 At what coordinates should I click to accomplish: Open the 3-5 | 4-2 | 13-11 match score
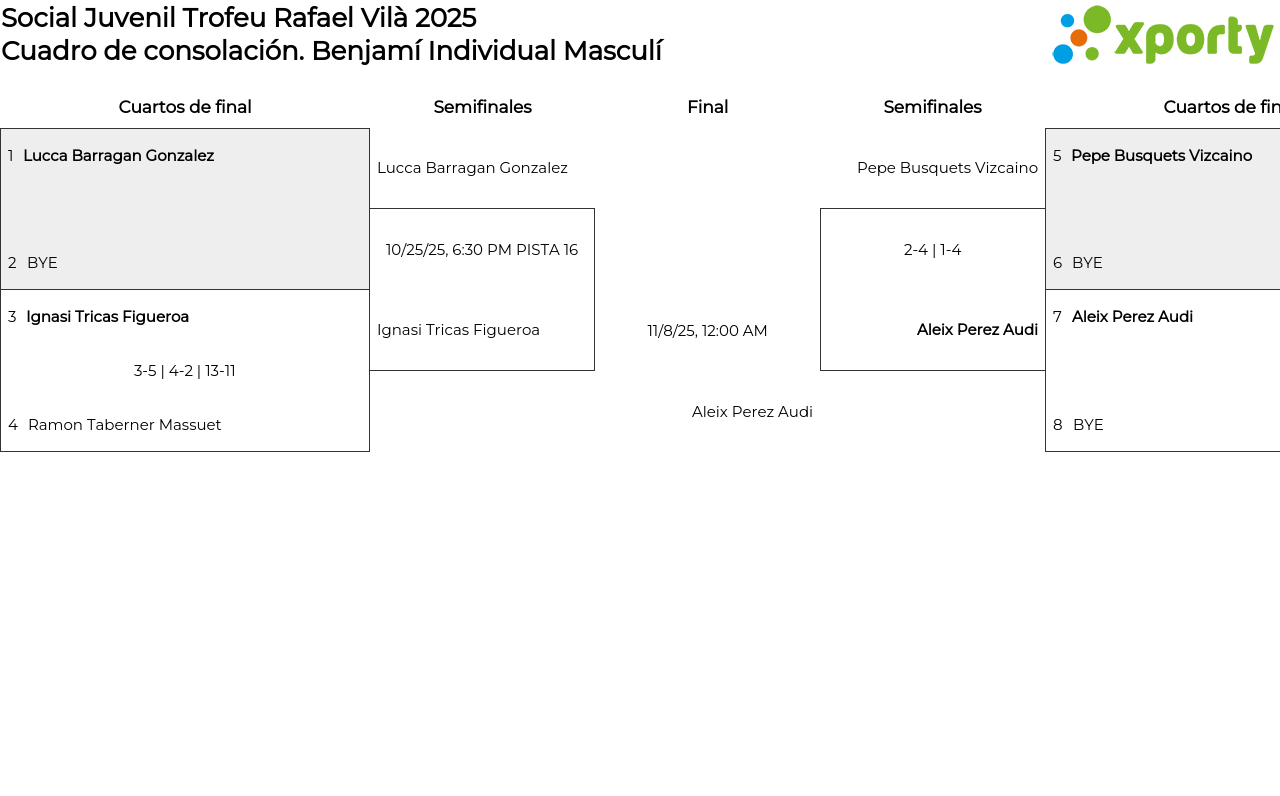[185, 371]
